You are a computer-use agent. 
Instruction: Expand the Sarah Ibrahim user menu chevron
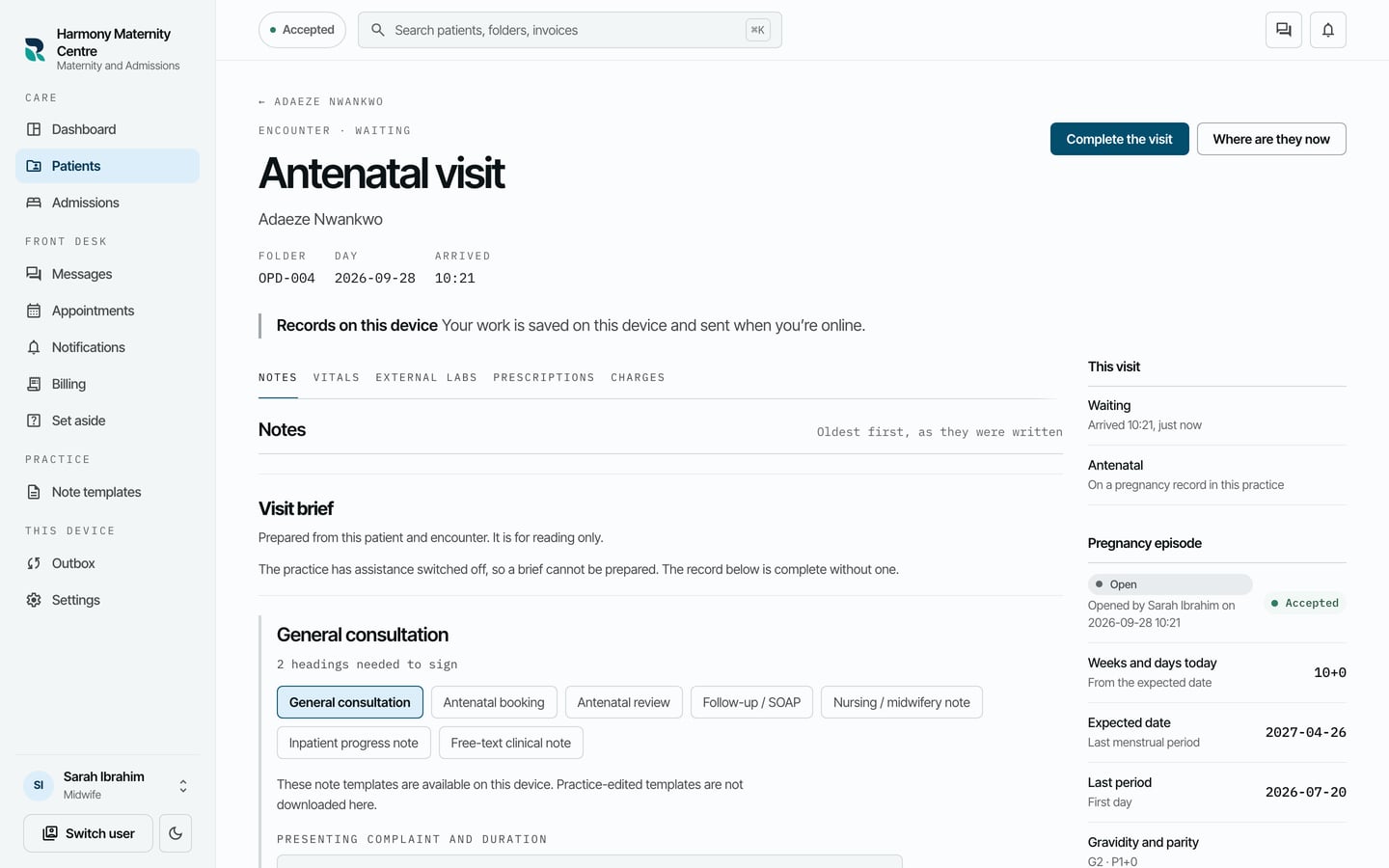pos(183,786)
